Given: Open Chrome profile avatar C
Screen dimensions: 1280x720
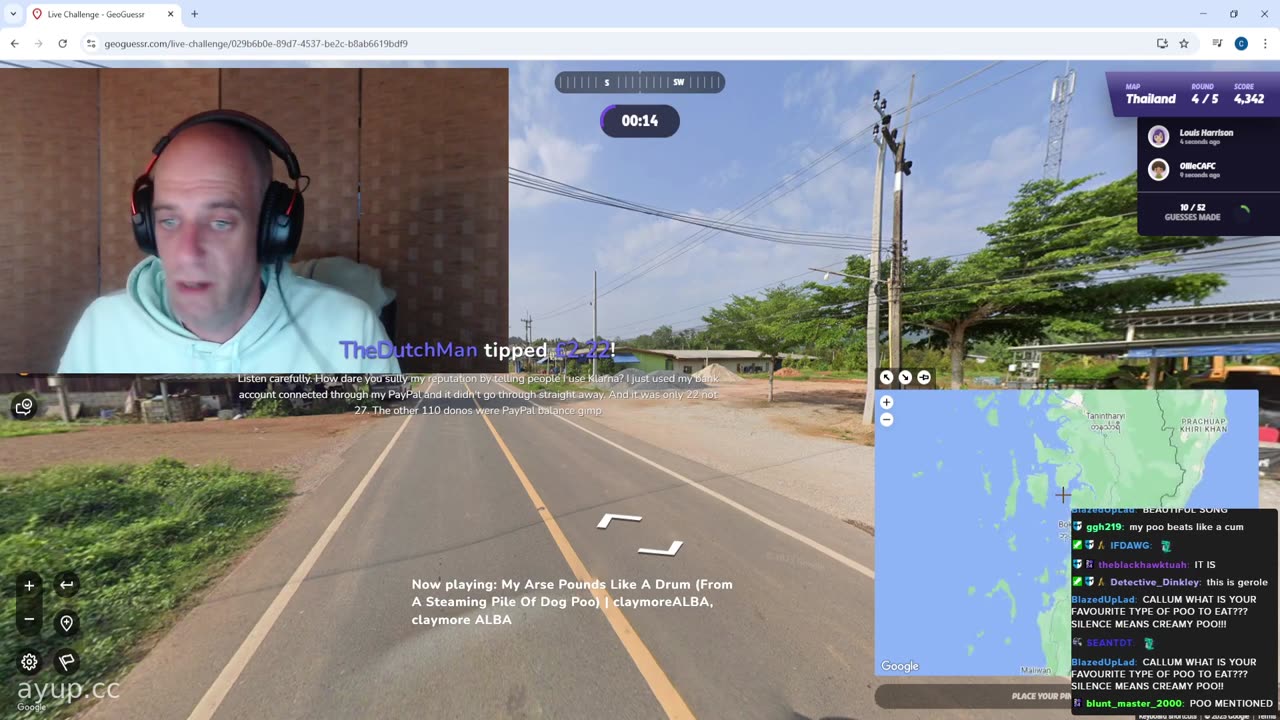Looking at the screenshot, I should [x=1241, y=43].
